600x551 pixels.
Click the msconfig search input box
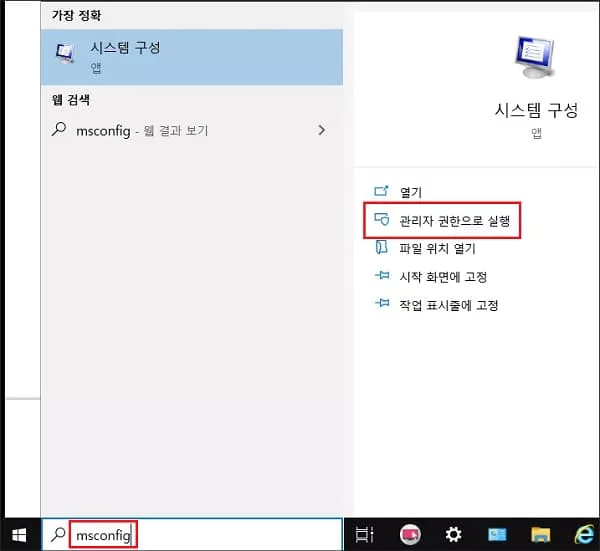pos(192,535)
